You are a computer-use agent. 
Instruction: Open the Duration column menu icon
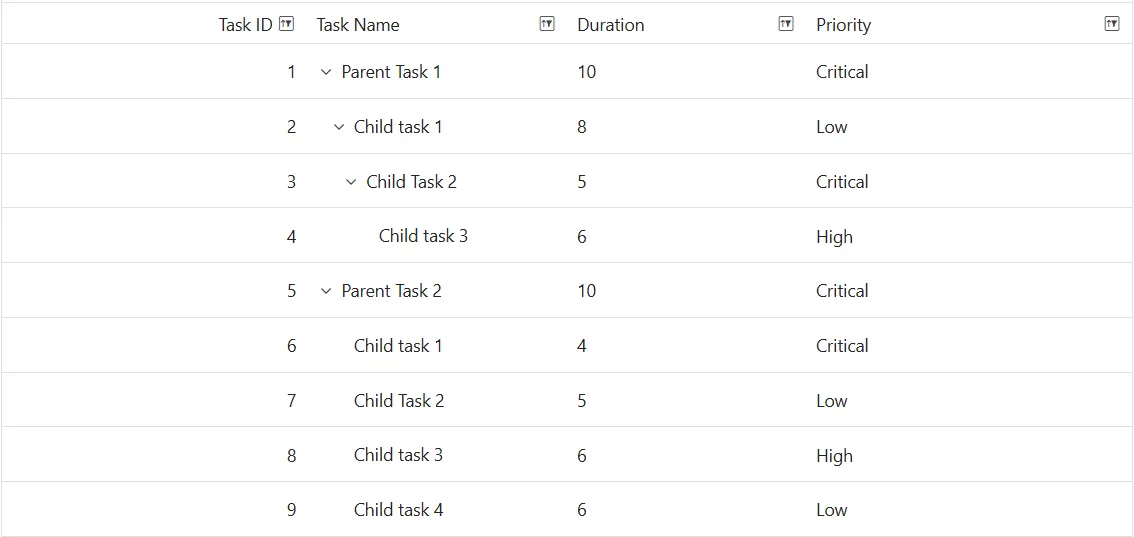[x=785, y=24]
